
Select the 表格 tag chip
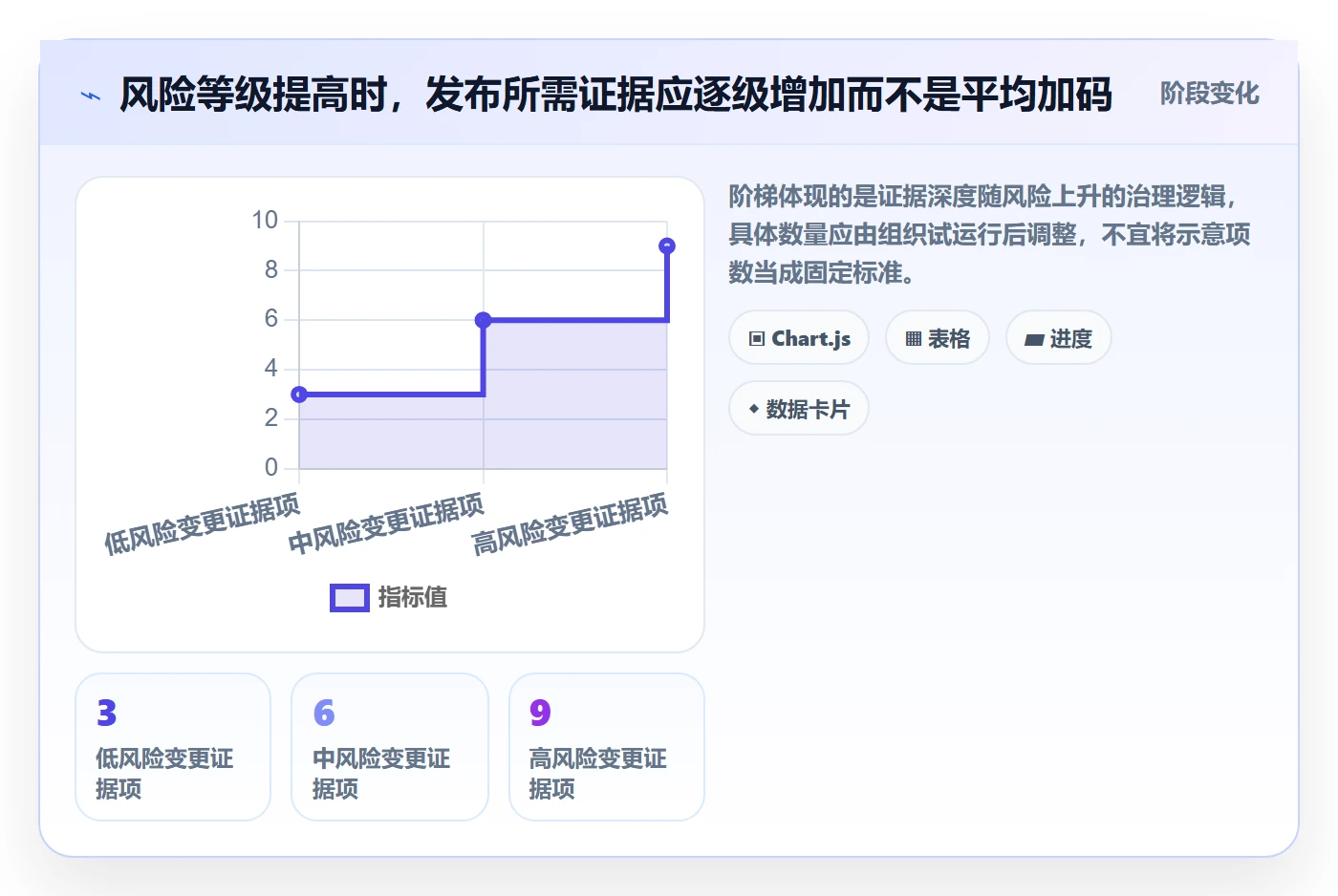(938, 338)
